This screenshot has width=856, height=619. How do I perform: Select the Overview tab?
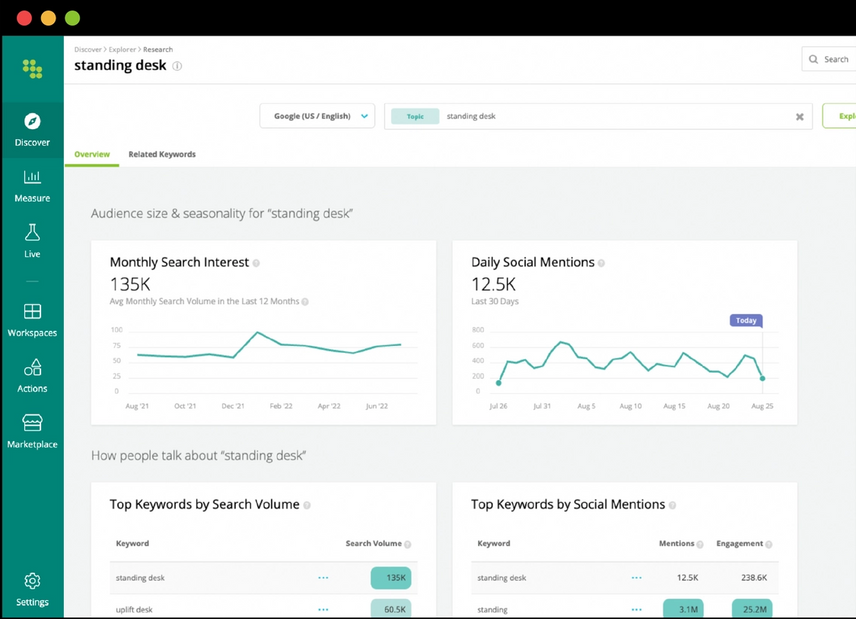(92, 154)
